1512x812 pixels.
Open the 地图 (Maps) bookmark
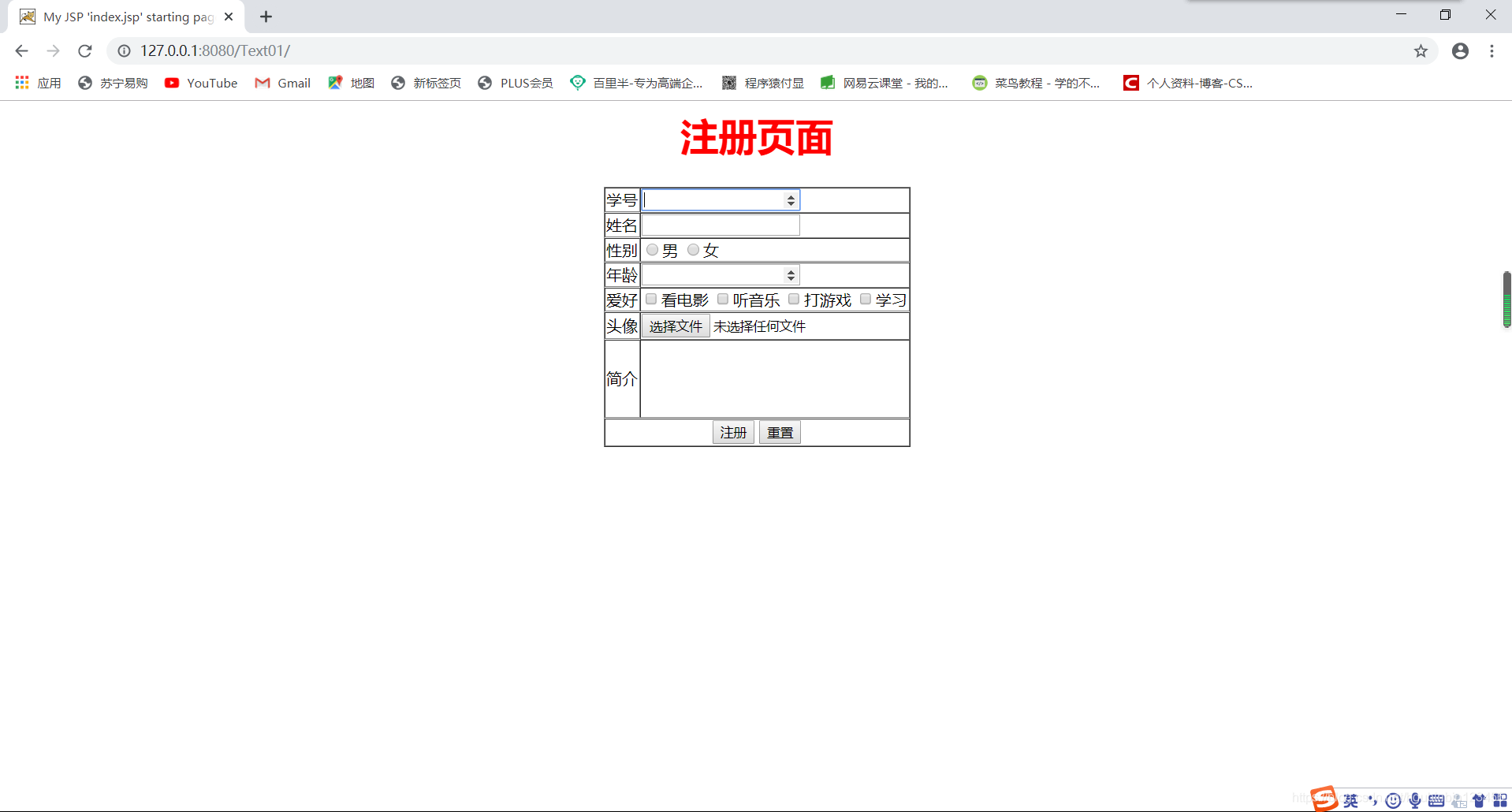(x=351, y=83)
